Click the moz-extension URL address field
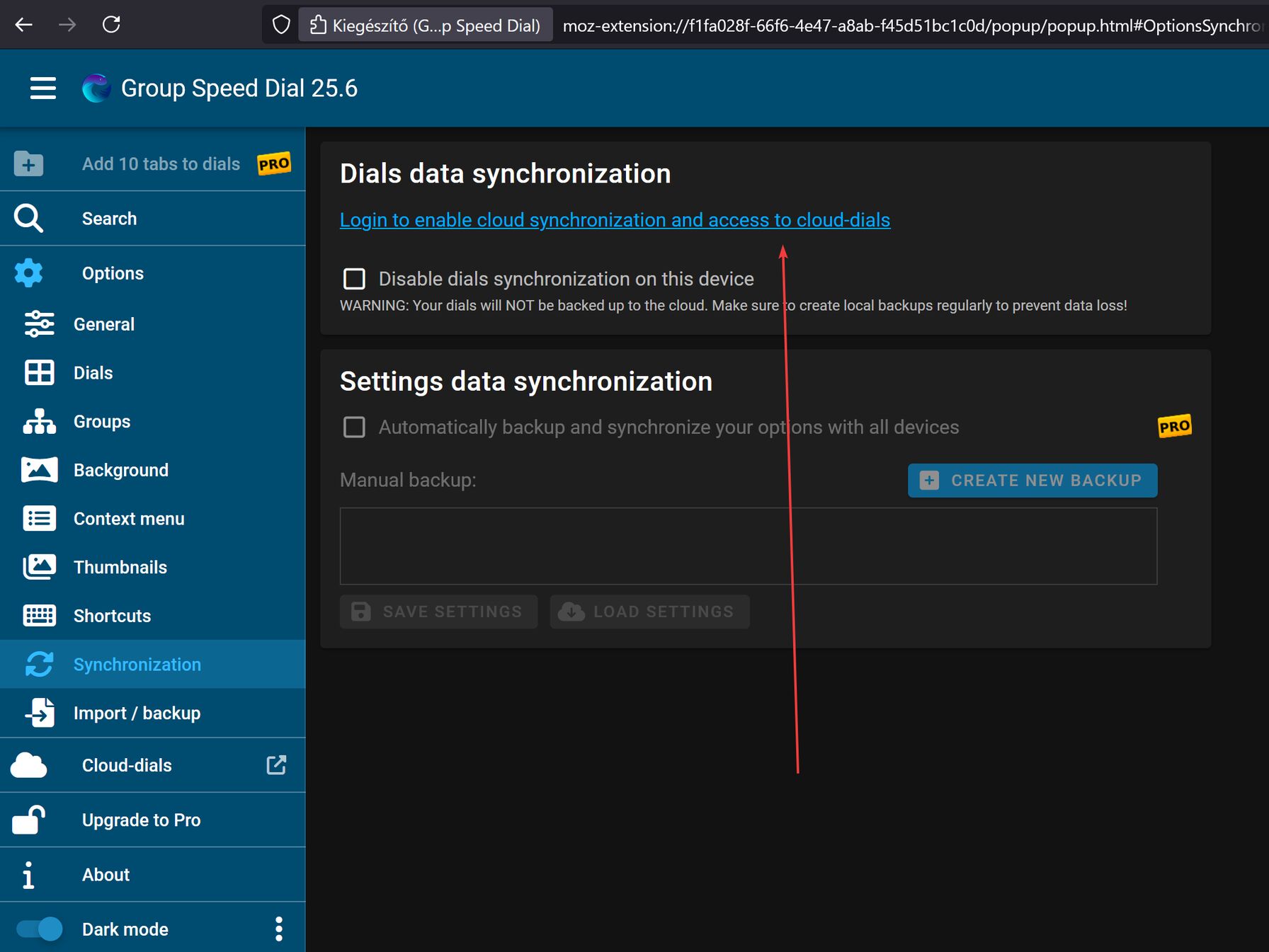1269x952 pixels. pos(912,25)
